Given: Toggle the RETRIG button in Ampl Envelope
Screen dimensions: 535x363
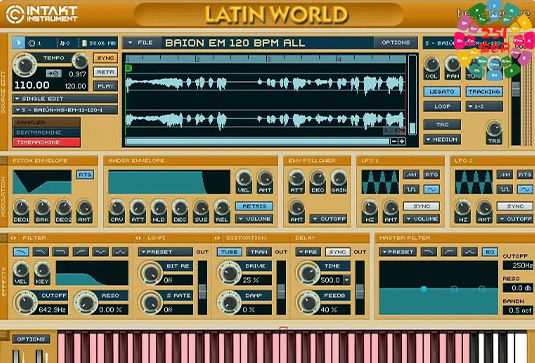Looking at the screenshot, I should 254,206.
